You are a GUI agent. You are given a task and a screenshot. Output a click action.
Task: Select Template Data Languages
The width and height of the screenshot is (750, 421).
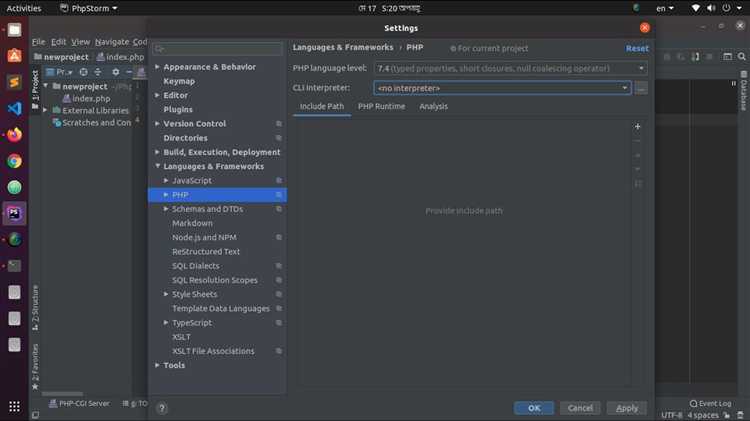(x=221, y=309)
